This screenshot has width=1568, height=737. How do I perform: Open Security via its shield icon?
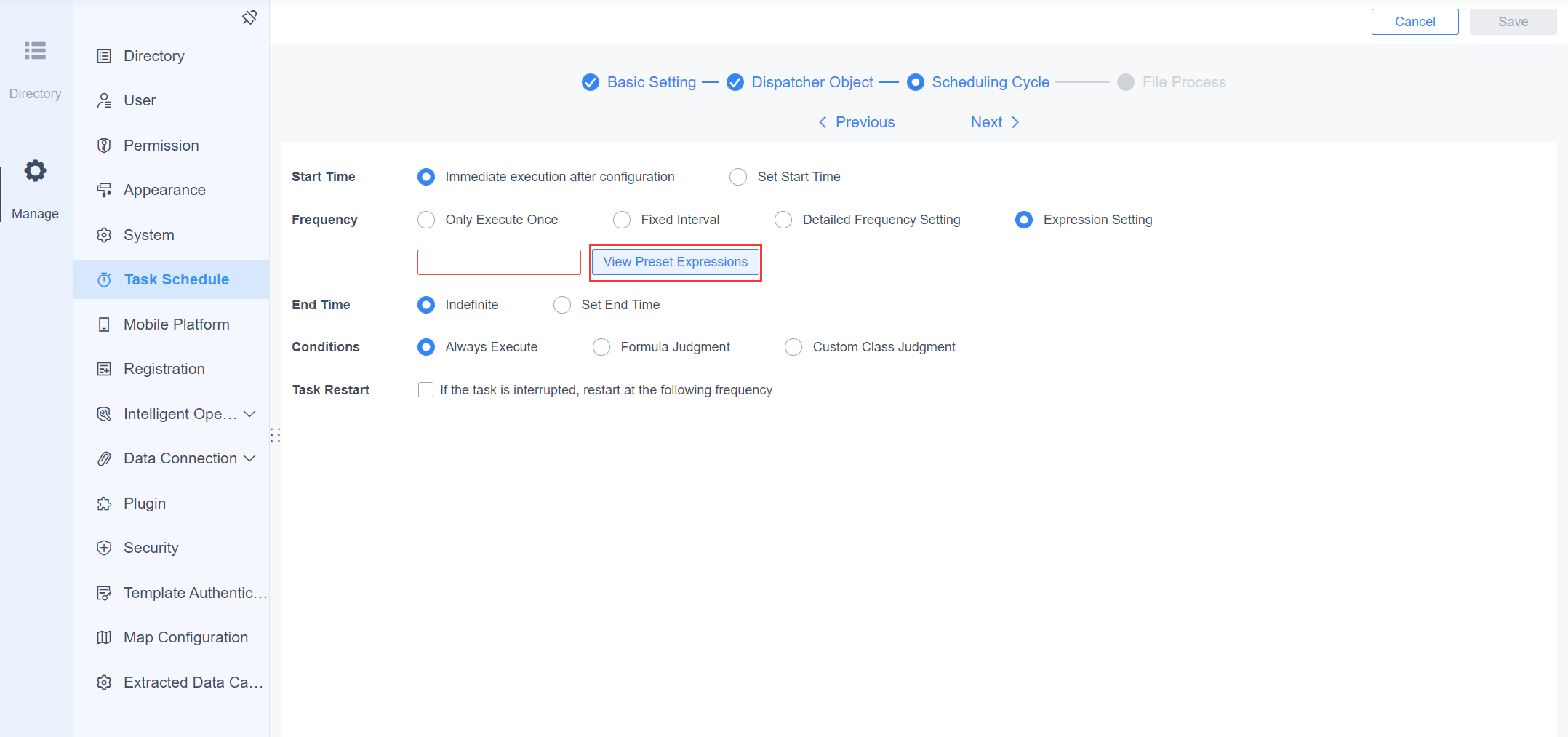coord(105,547)
